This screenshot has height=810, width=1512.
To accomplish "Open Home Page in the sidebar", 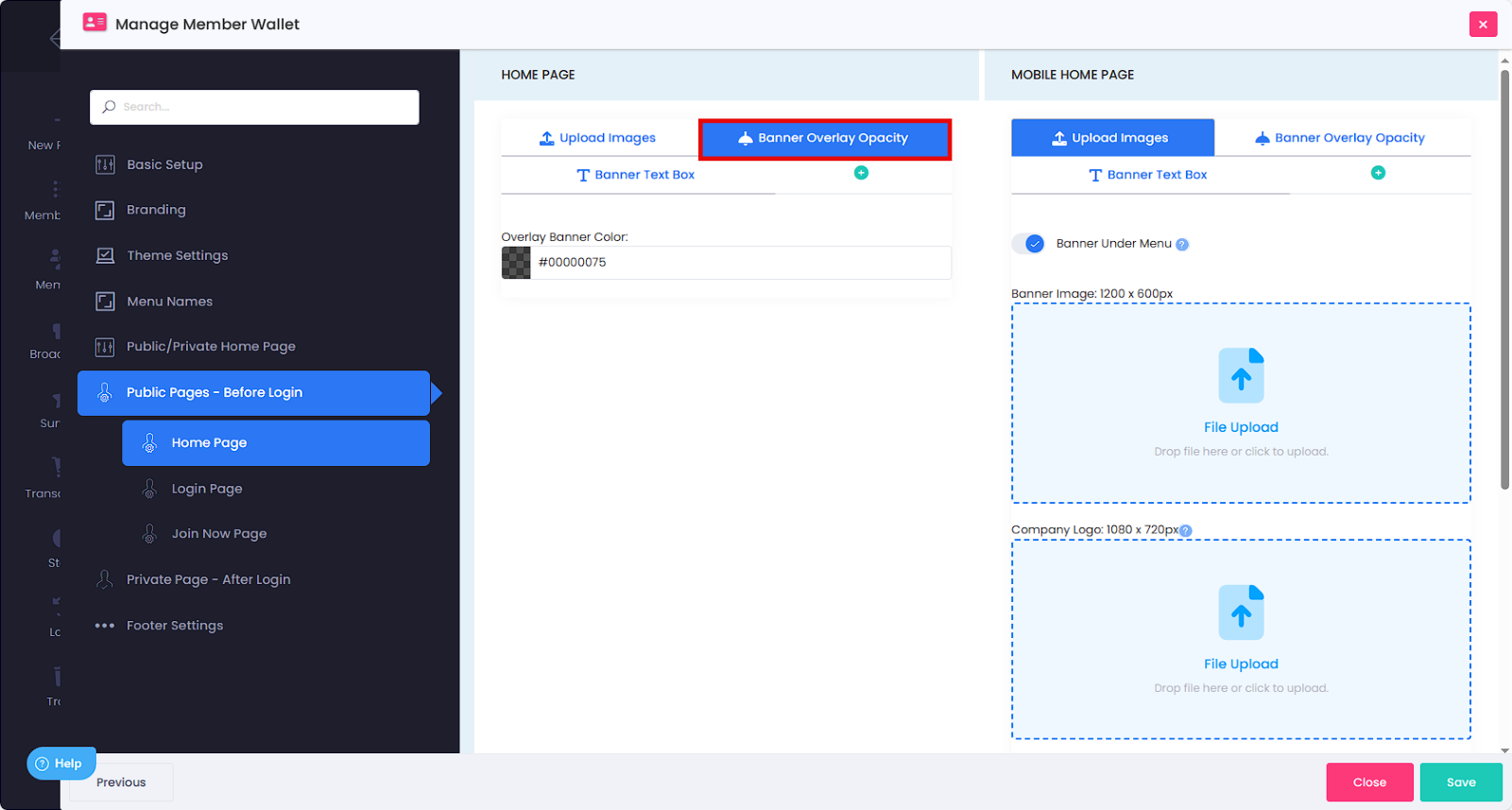I will 276,443.
